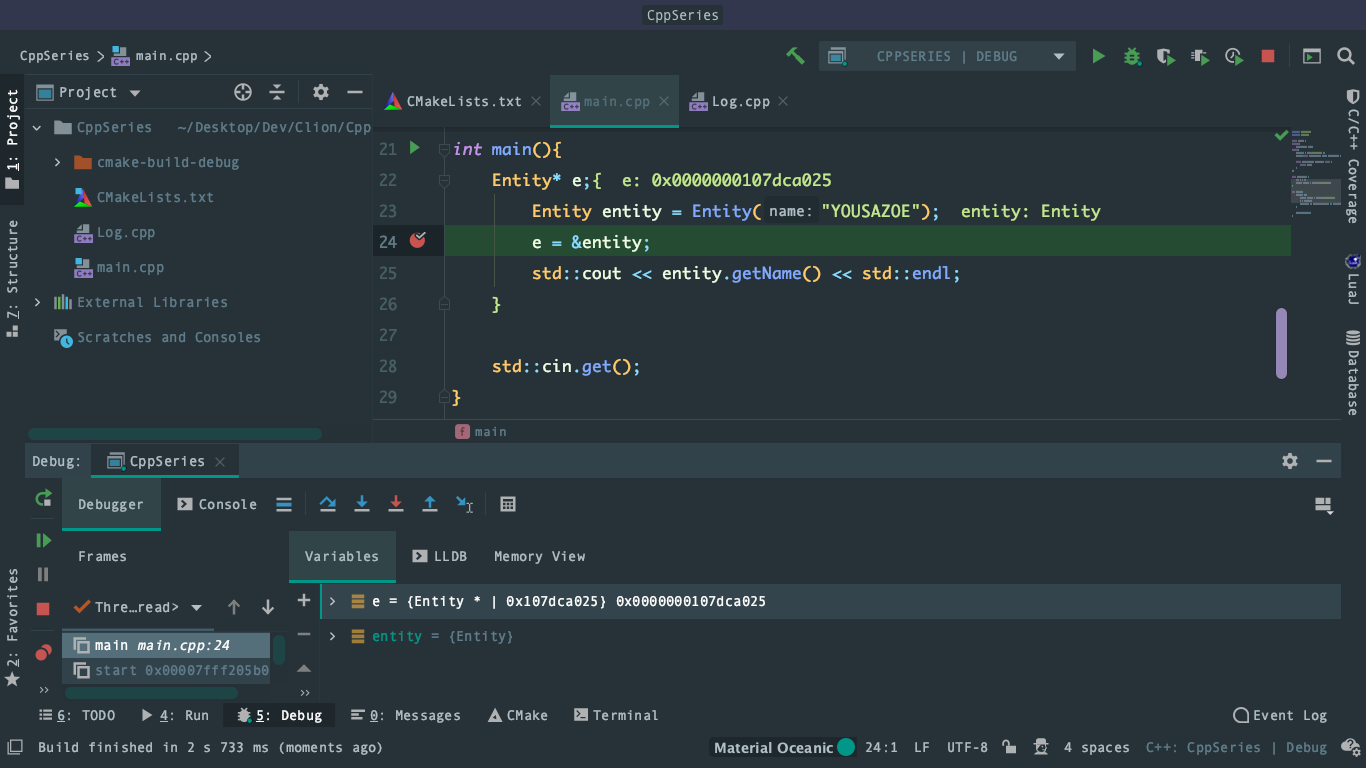Click Project panel horizontal scrollbar
Image resolution: width=1366 pixels, height=768 pixels.
175,434
